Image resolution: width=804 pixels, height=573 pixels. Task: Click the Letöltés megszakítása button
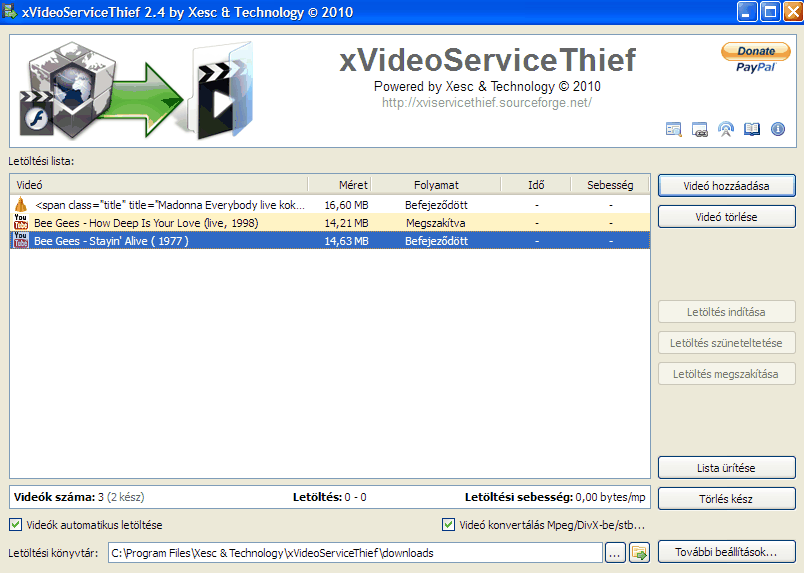coord(727,374)
